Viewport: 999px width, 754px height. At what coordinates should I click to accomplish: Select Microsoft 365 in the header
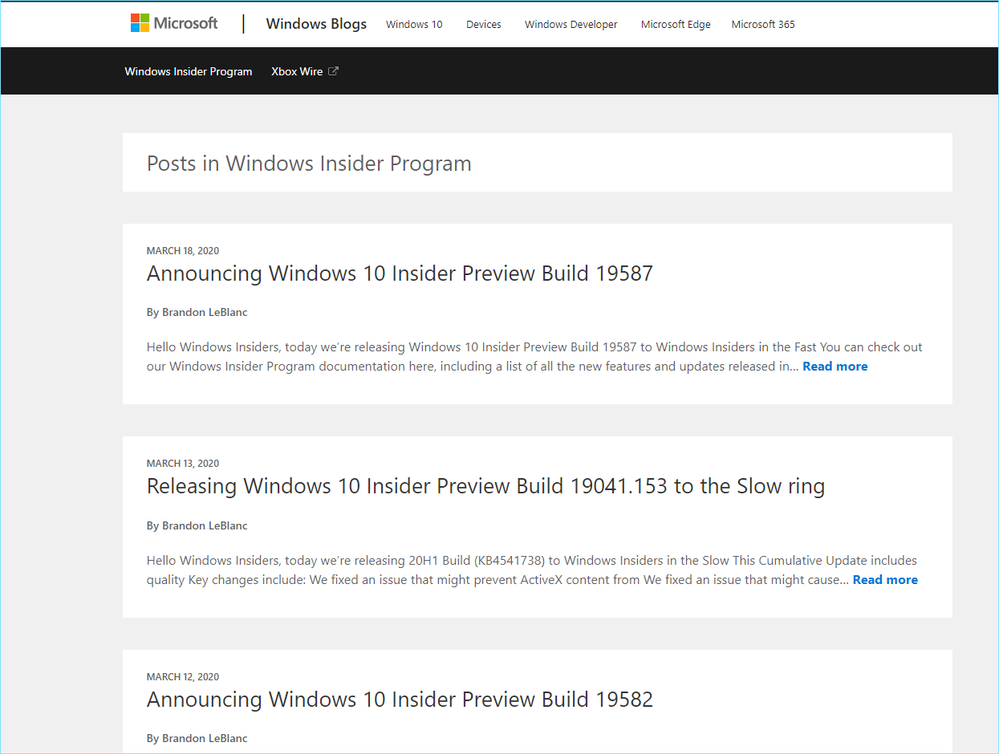pyautogui.click(x=763, y=24)
